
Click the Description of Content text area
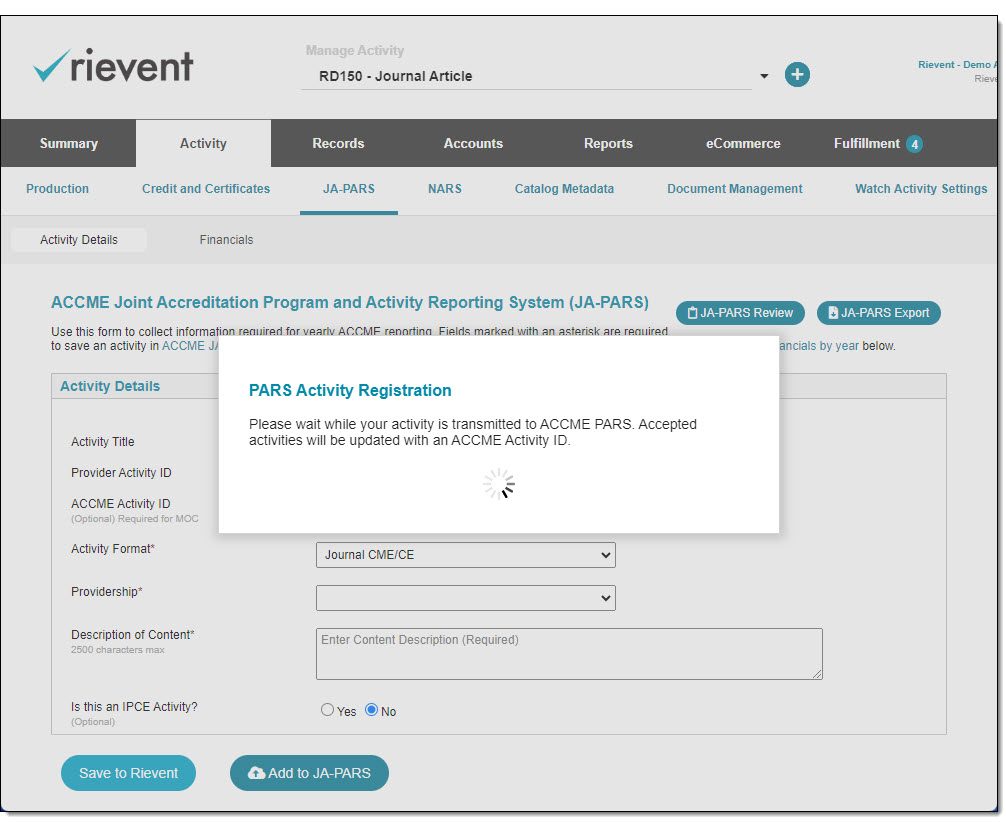click(x=569, y=654)
